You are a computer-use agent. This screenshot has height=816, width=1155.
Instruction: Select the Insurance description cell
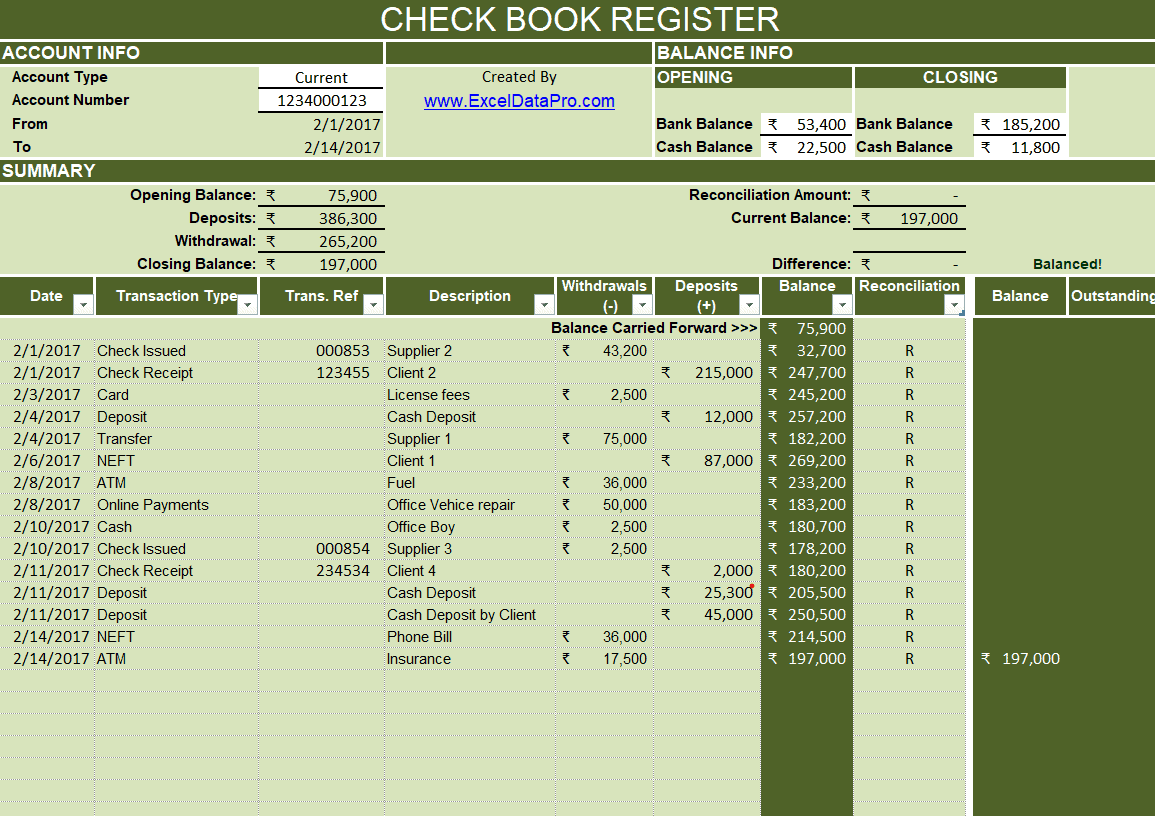tap(469, 659)
